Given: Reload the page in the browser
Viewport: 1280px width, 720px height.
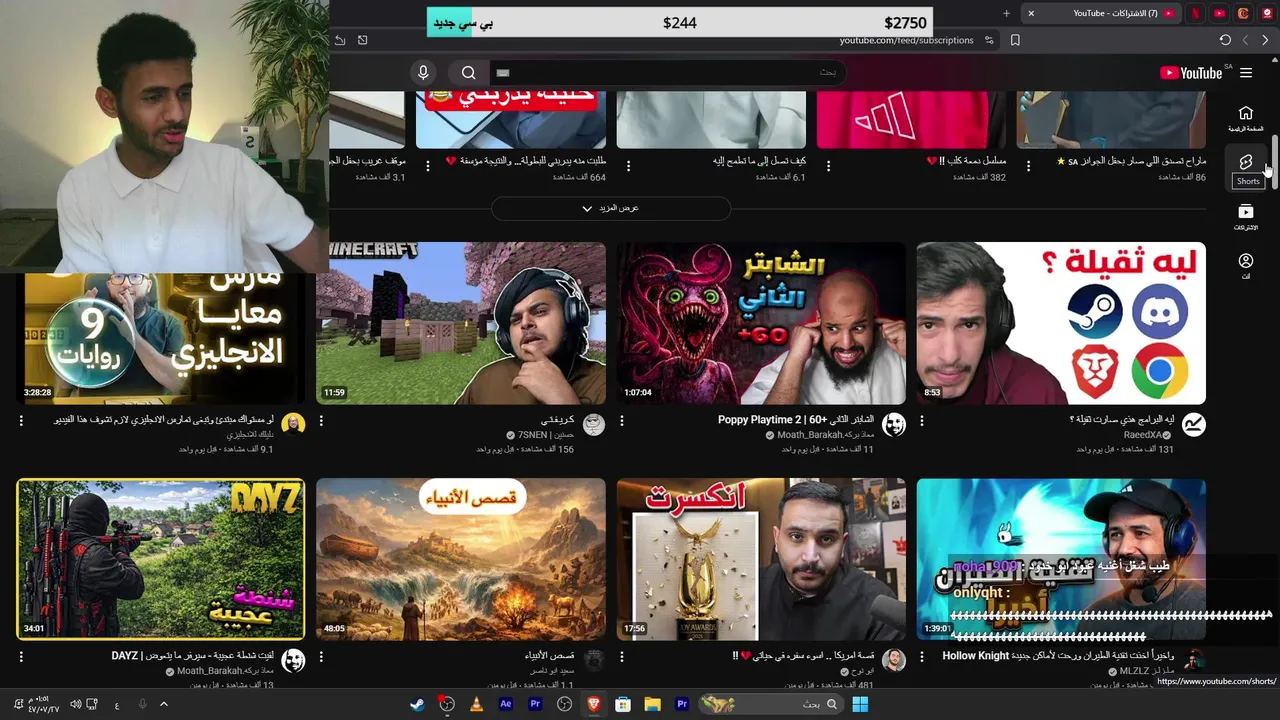Looking at the screenshot, I should coord(1225,40).
